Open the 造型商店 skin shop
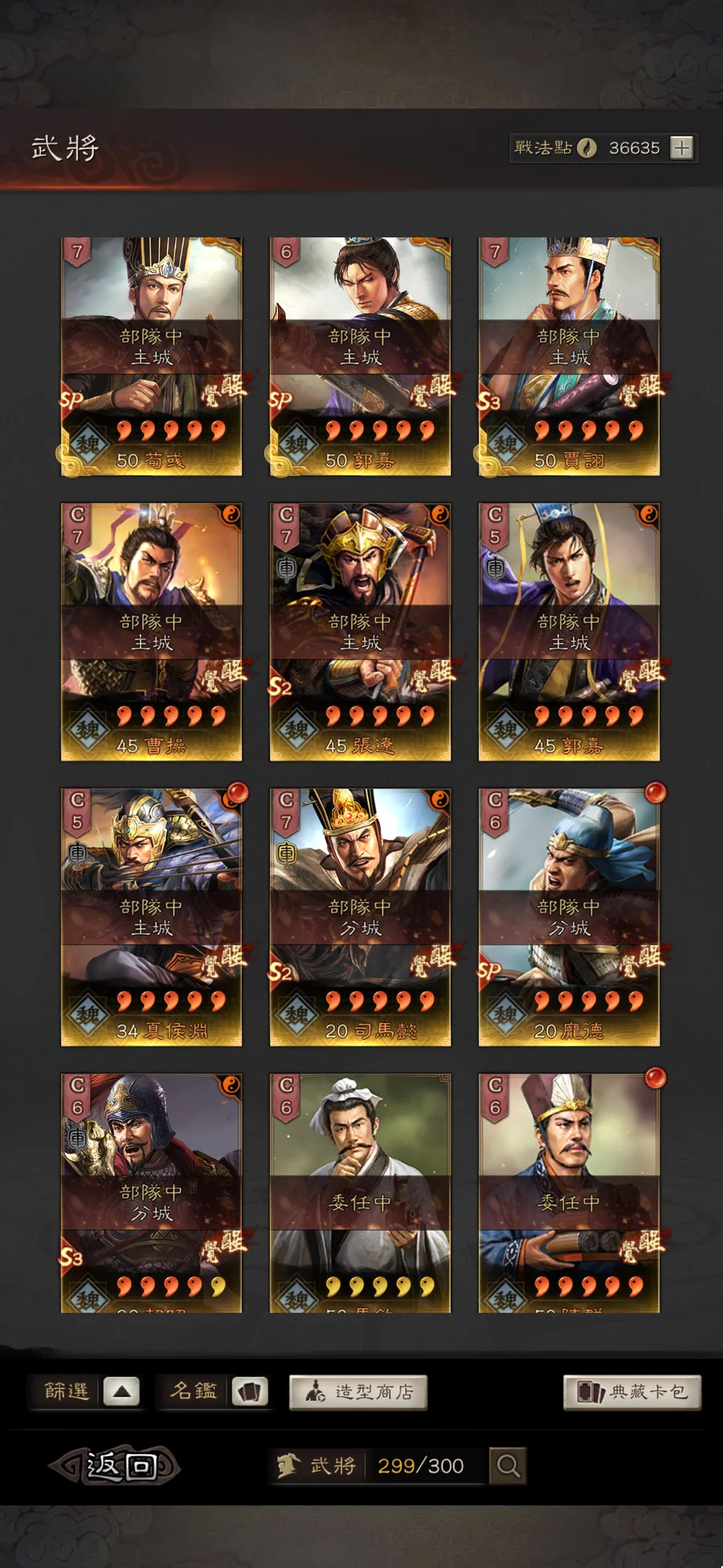The height and width of the screenshot is (1568, 723). [x=357, y=1393]
